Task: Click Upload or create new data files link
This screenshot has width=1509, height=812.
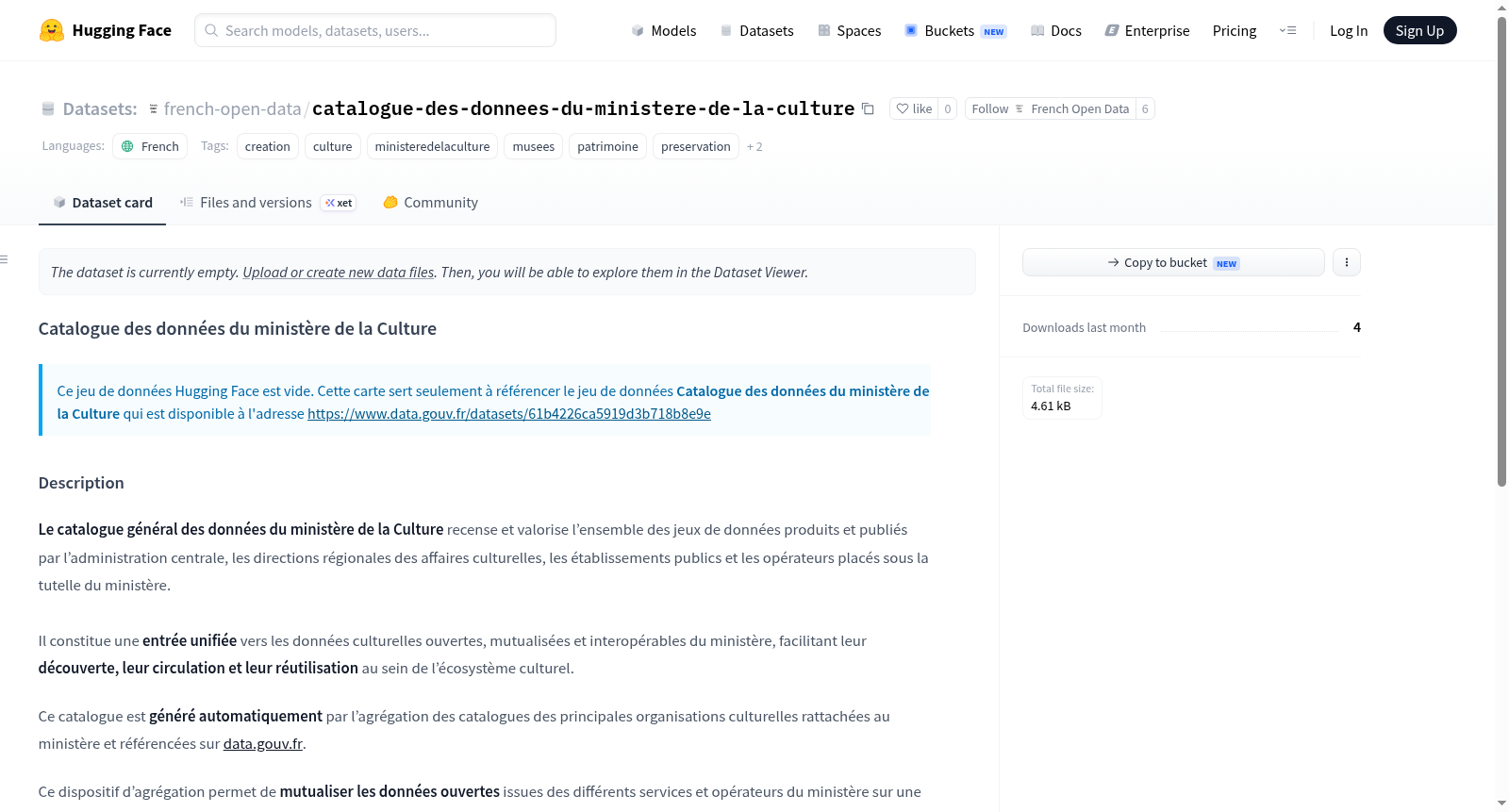Action: coord(339,272)
